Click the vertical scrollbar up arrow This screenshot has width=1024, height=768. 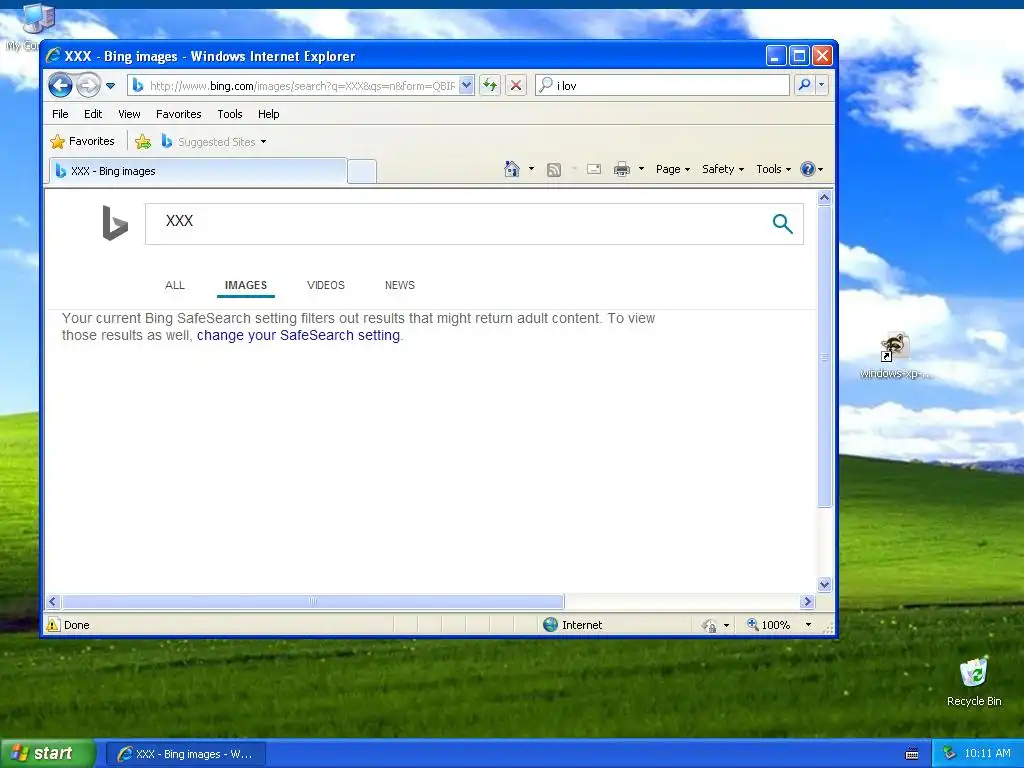[x=824, y=197]
